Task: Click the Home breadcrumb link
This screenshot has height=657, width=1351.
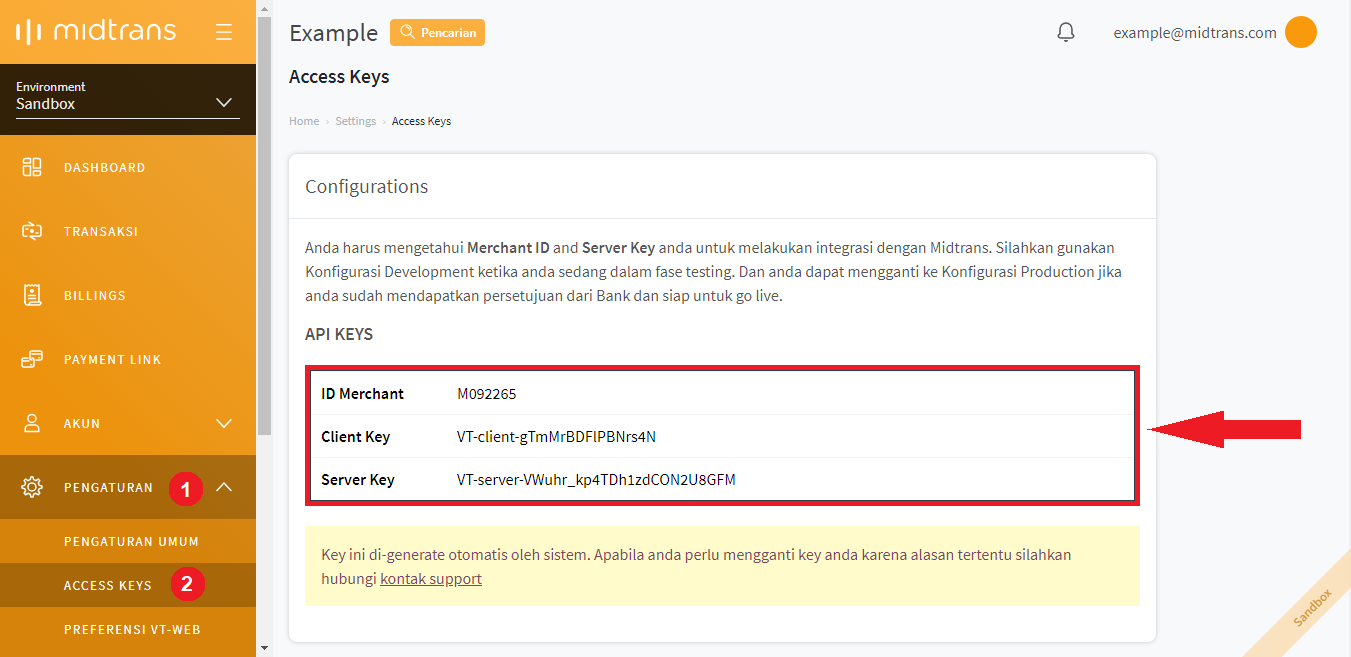Action: 304,121
